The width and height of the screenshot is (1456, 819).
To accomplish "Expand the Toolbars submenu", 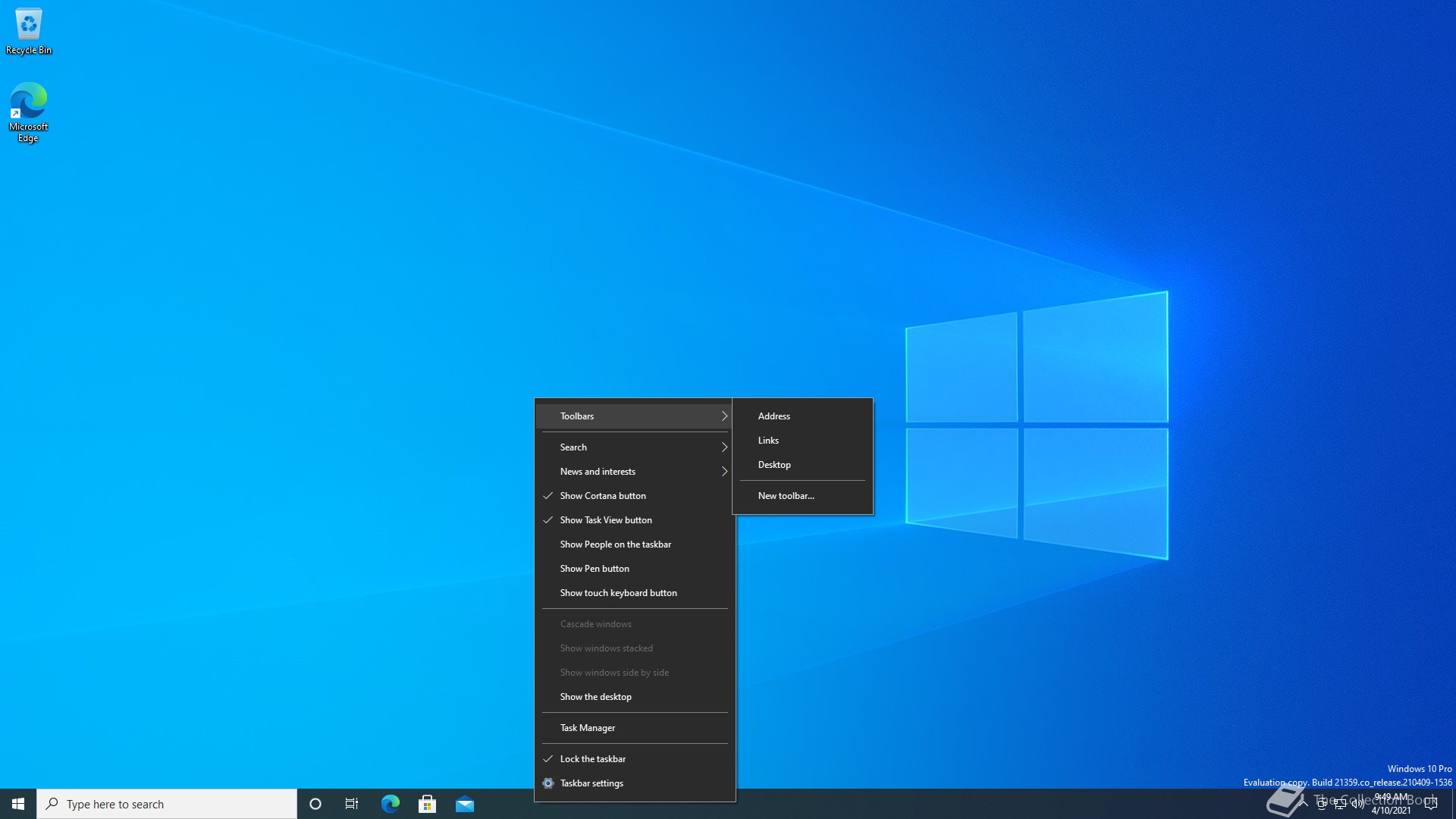I will coord(635,416).
